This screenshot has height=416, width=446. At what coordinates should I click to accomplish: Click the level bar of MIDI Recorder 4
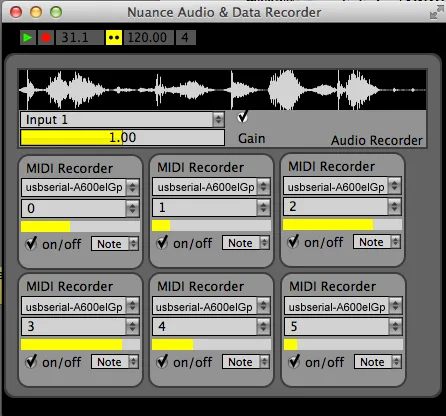pyautogui.click(x=211, y=345)
